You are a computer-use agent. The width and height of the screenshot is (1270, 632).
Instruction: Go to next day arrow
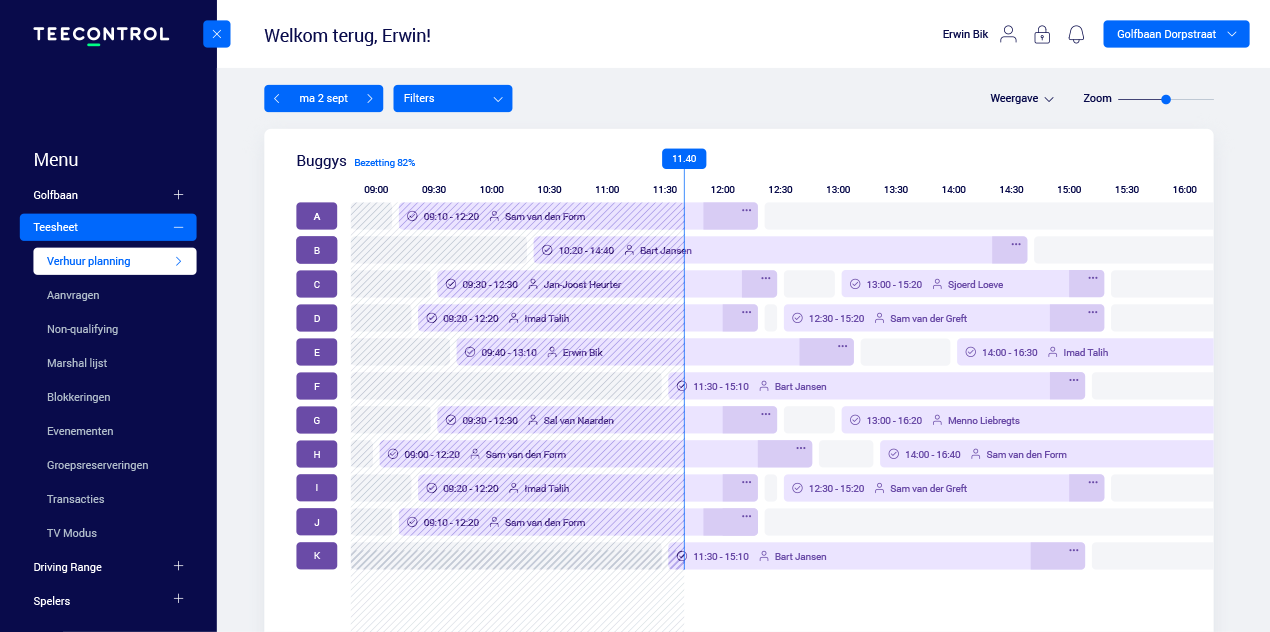369,98
